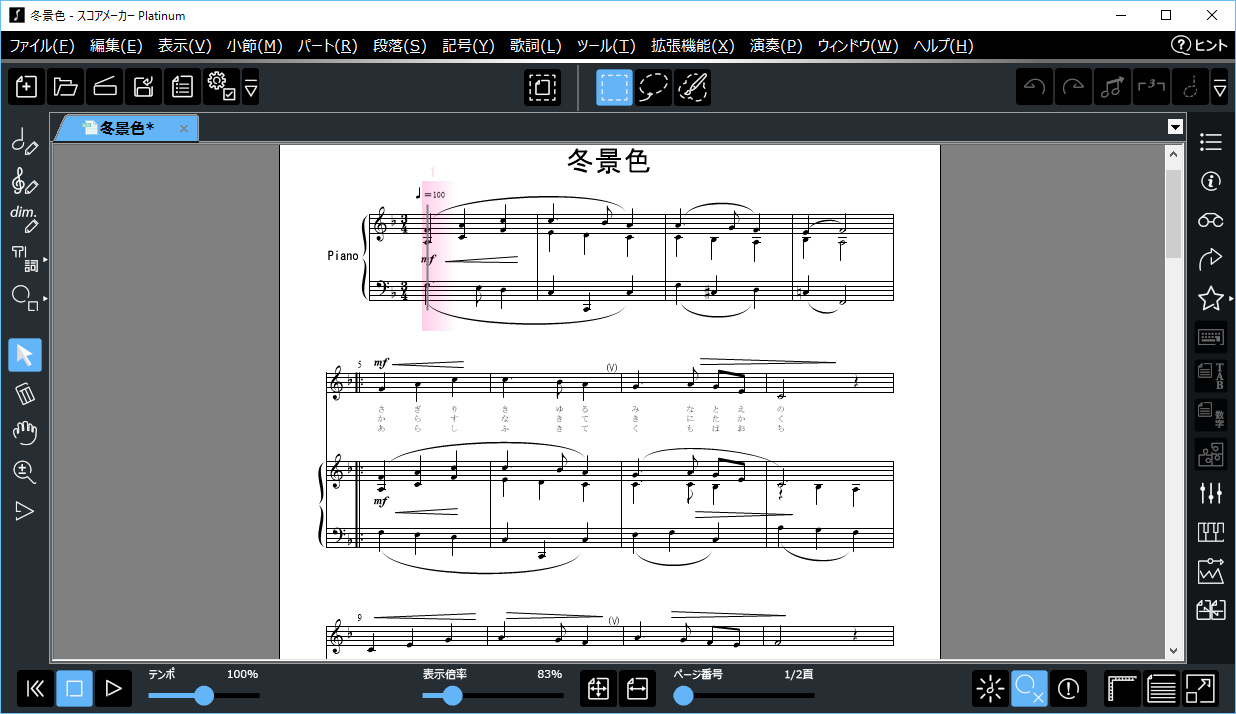The width and height of the screenshot is (1236, 714).
Task: Click the ヒント help button
Action: pos(1199,46)
